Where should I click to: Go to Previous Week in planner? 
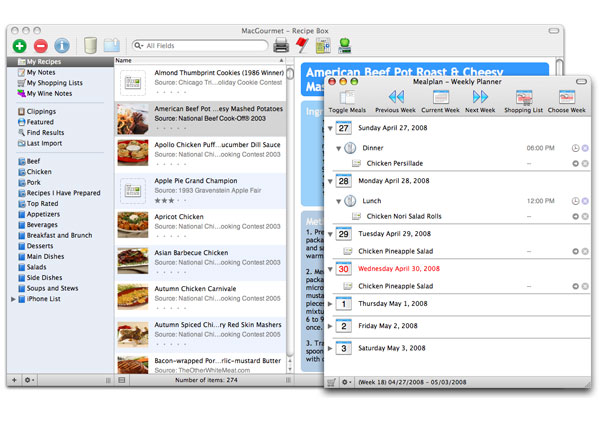pyautogui.click(x=395, y=102)
